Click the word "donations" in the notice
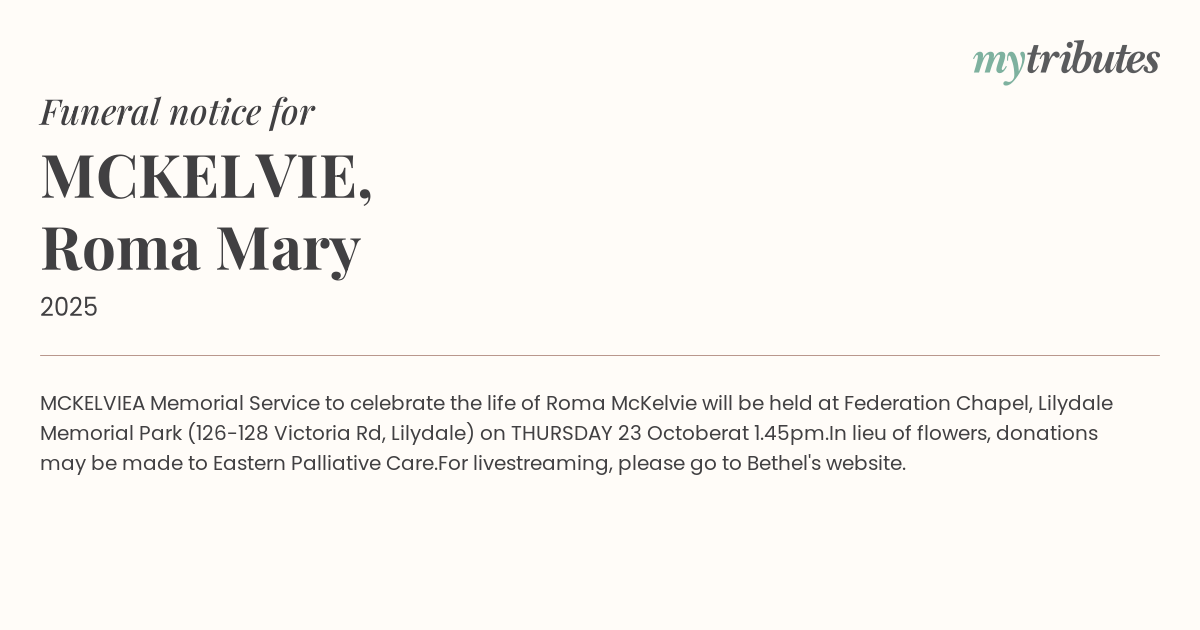 point(1047,433)
